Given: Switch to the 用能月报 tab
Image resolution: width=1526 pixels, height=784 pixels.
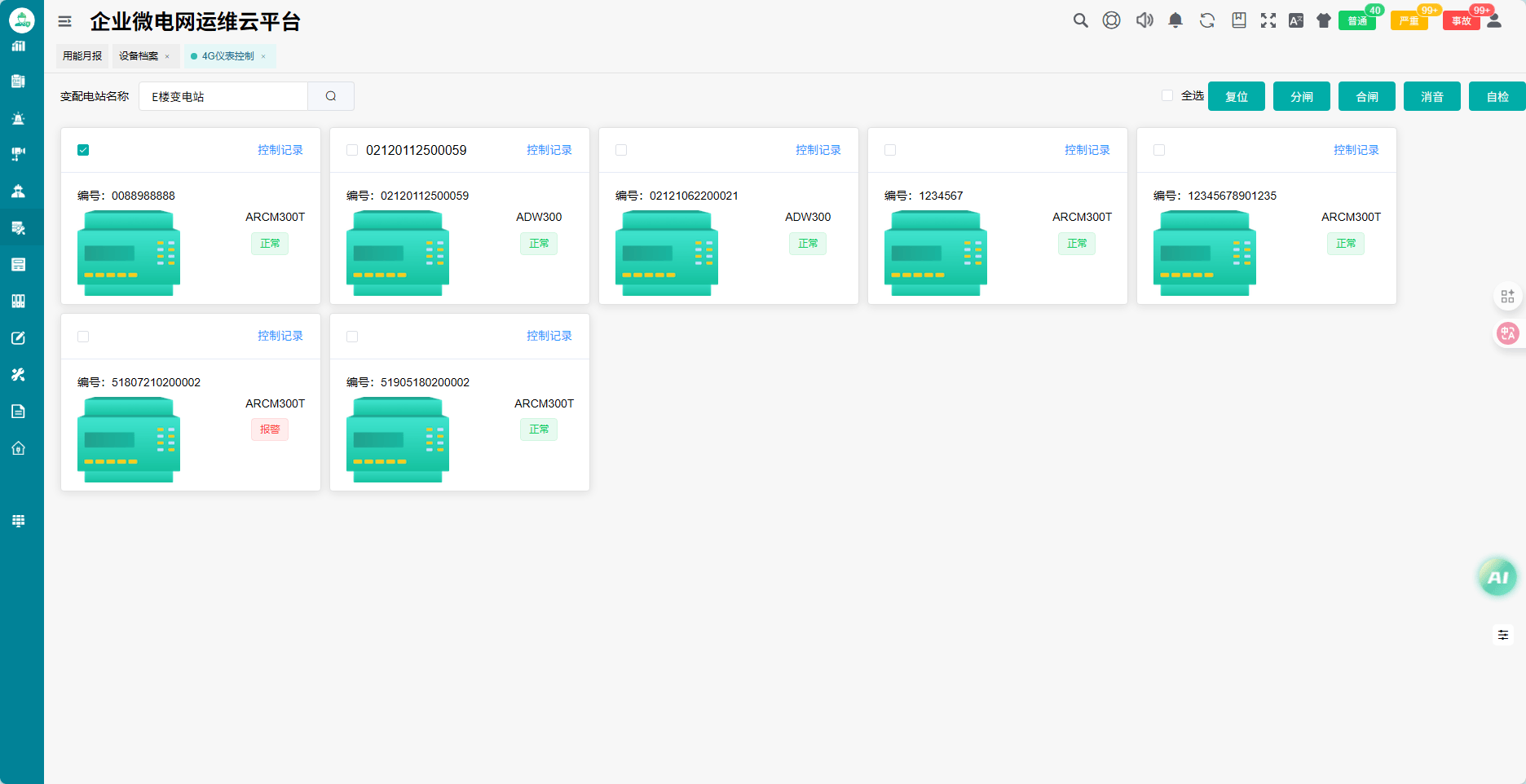Looking at the screenshot, I should pyautogui.click(x=82, y=56).
